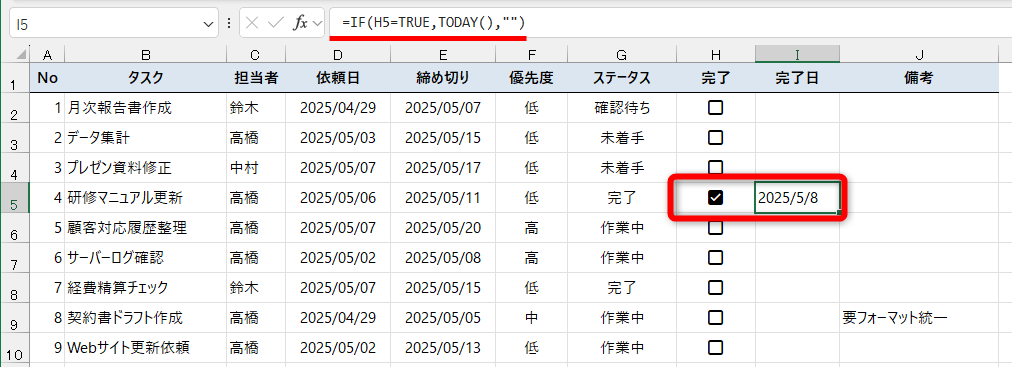Image resolution: width=1012 pixels, height=367 pixels.
Task: Click the 2025/04/29 request date for 月次報告書作成
Action: [x=337, y=108]
